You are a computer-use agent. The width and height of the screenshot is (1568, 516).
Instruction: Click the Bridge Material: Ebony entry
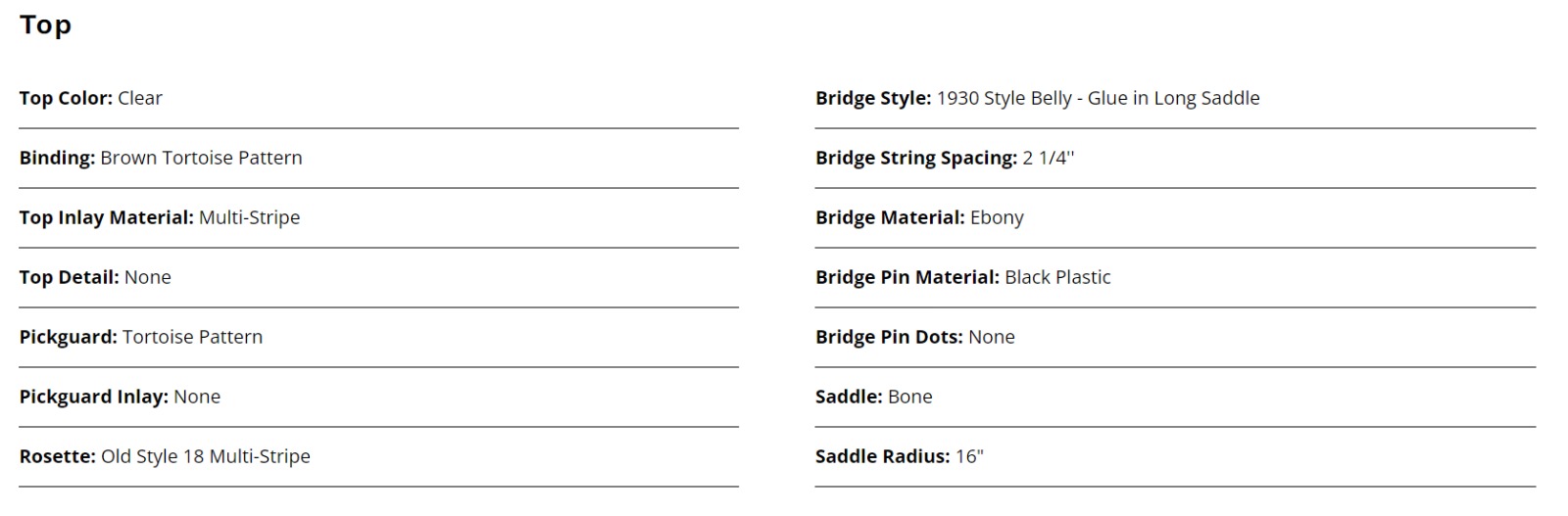click(919, 217)
